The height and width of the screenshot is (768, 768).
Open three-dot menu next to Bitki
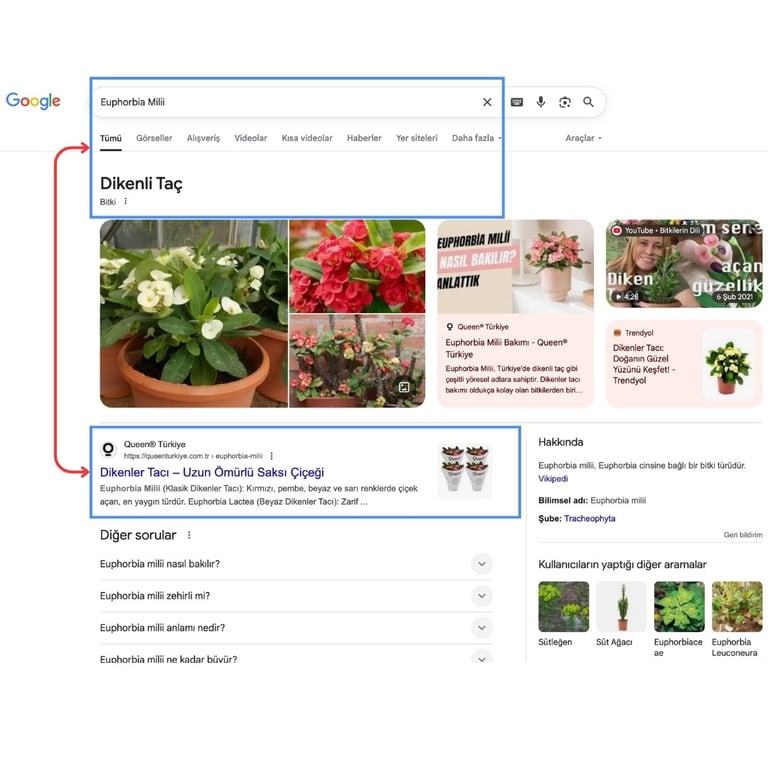[125, 201]
